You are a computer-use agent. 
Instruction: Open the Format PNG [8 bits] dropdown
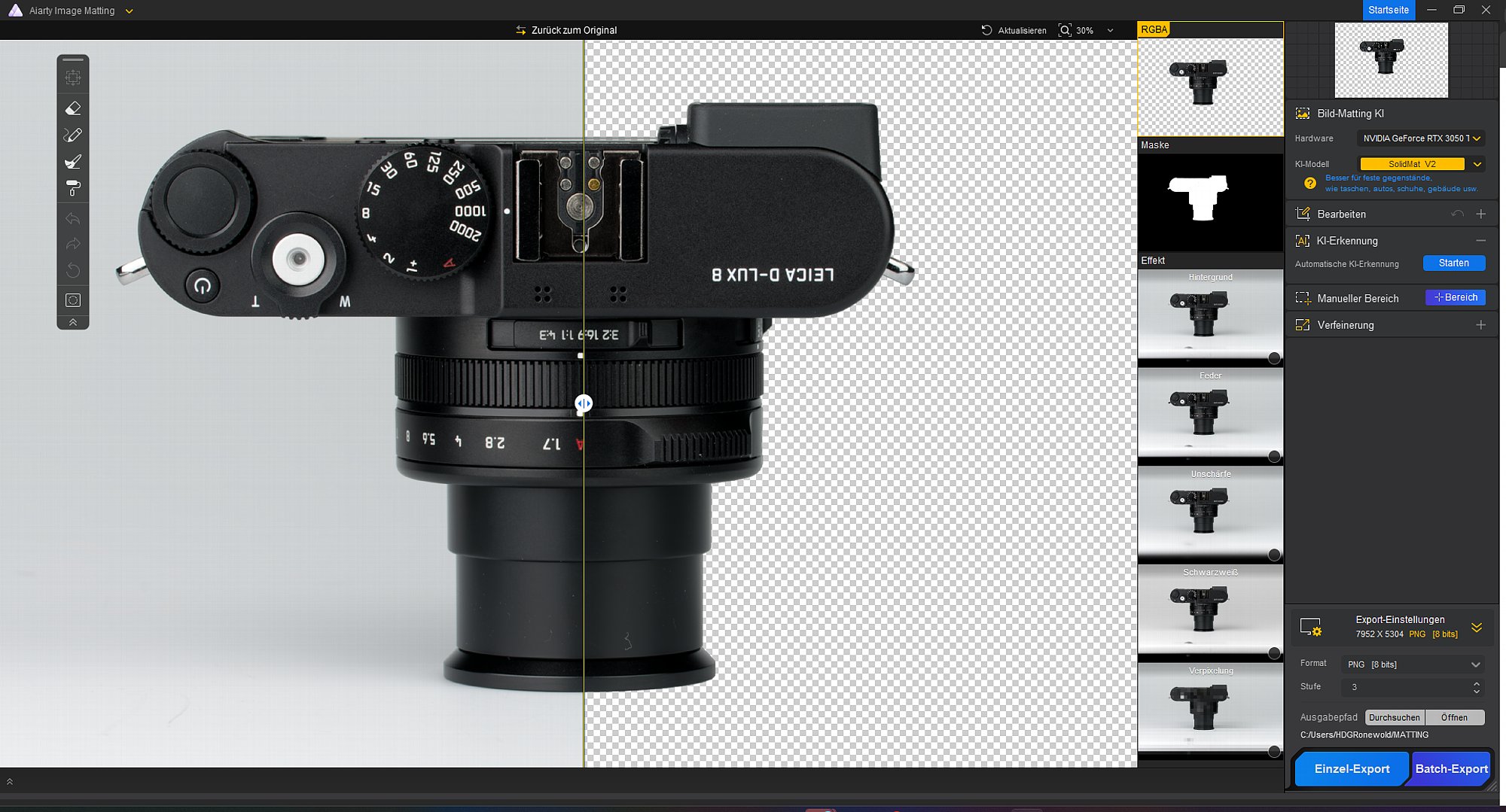click(x=1413, y=665)
